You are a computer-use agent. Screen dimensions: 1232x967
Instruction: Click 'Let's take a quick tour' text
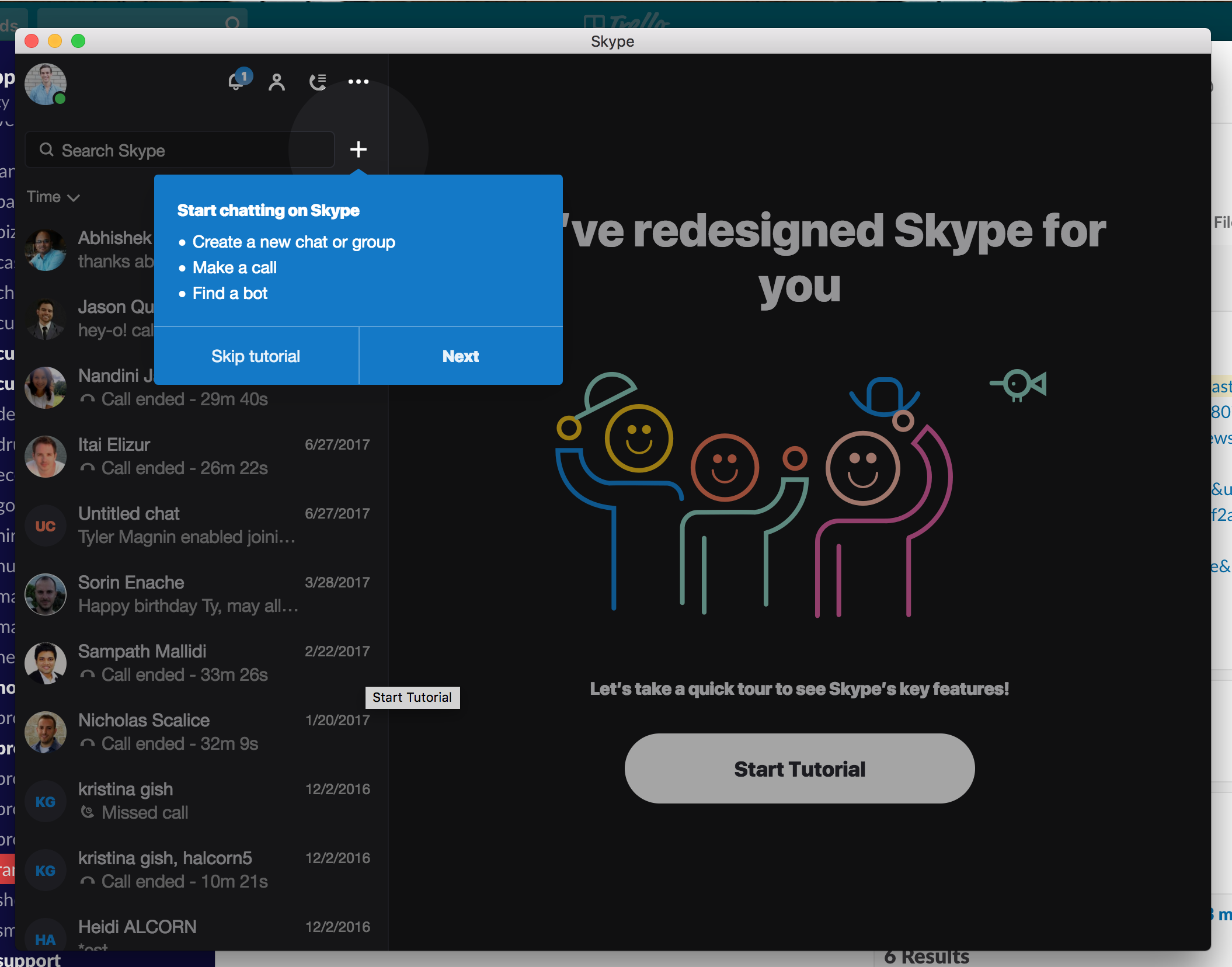point(799,689)
